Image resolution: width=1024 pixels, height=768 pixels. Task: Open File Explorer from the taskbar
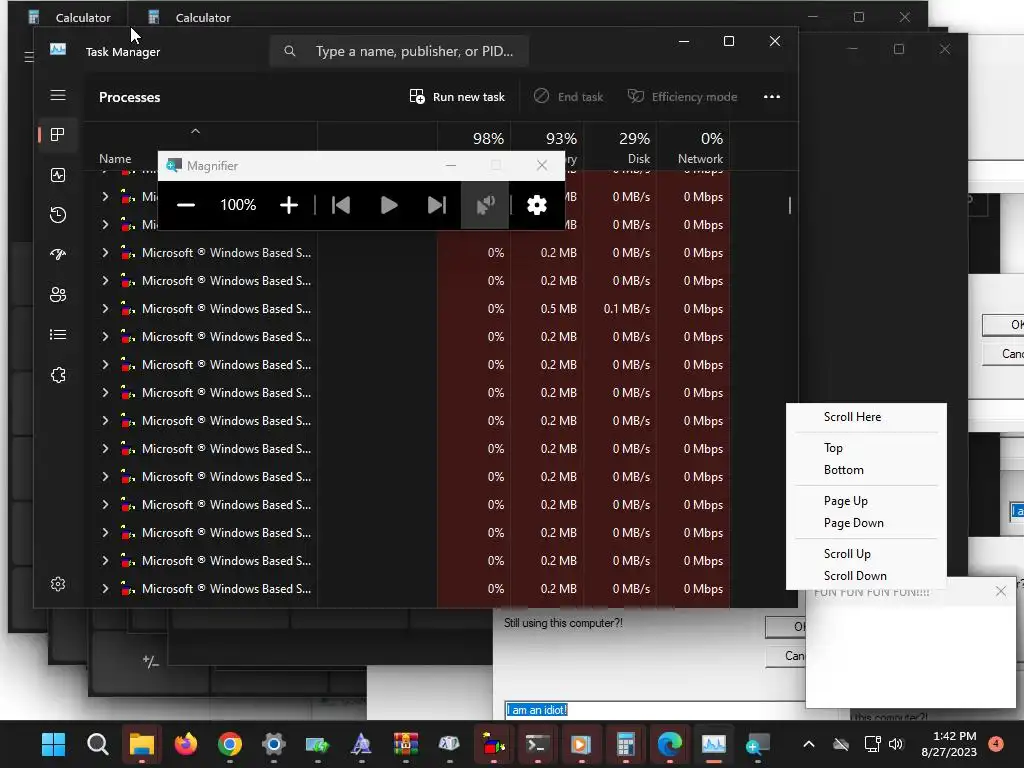point(142,744)
